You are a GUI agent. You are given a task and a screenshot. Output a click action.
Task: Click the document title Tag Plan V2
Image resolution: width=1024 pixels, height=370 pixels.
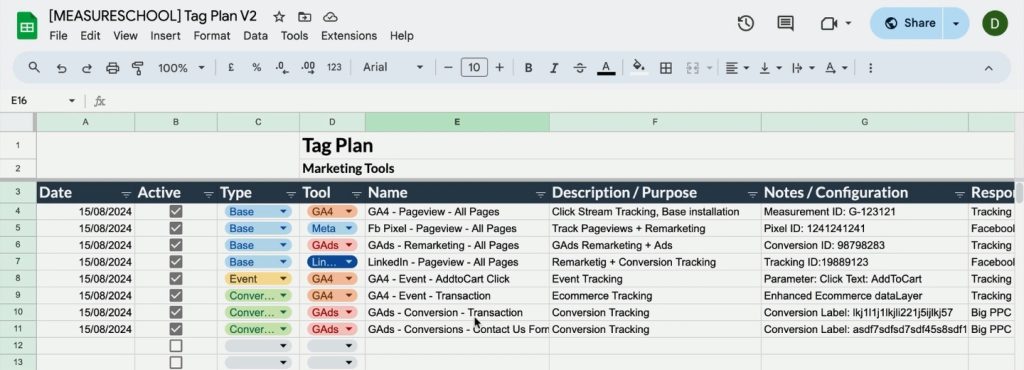pyautogui.click(x=153, y=16)
